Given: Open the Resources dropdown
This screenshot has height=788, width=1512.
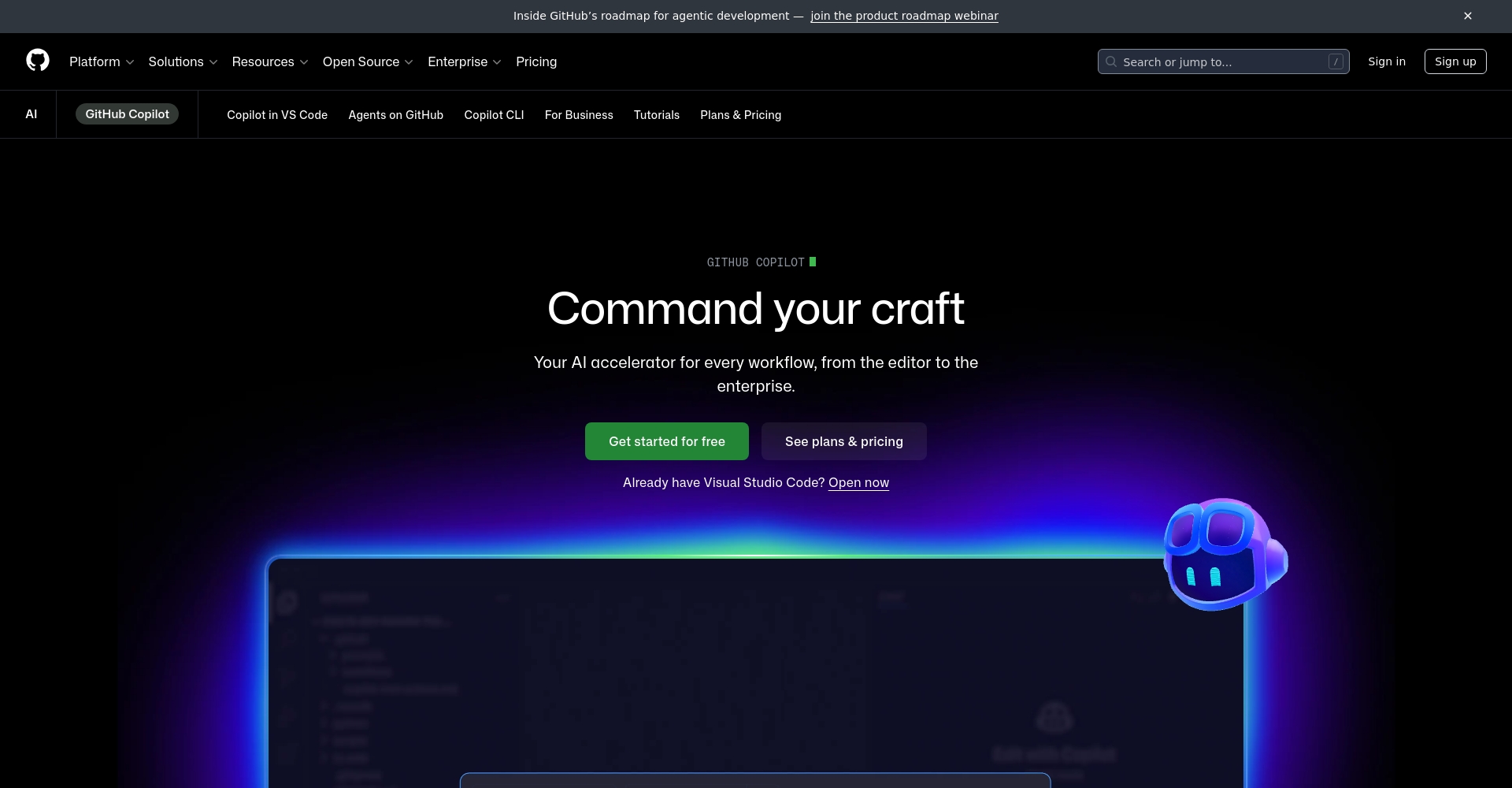Looking at the screenshot, I should click(270, 61).
